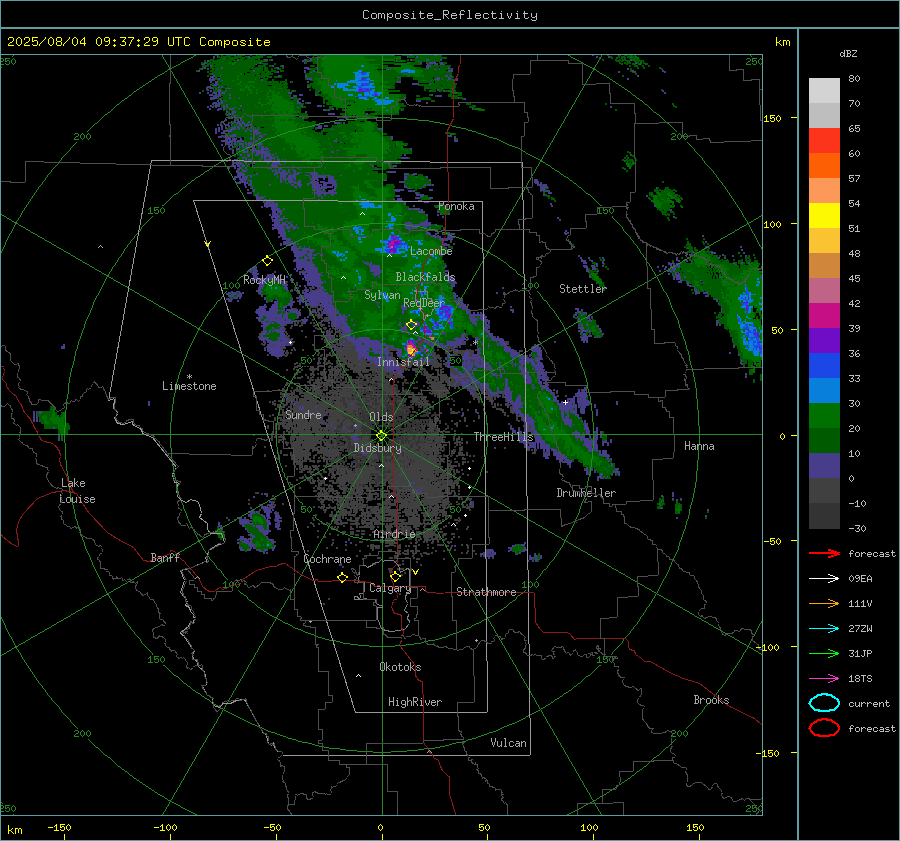Screen dimensions: 900x841
Task: Click the Drumheller label
Action: point(586,493)
